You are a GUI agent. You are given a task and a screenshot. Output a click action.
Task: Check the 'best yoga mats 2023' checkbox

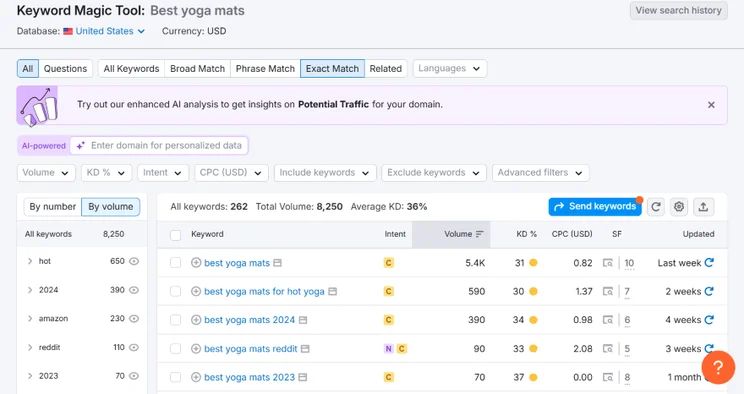pos(176,377)
